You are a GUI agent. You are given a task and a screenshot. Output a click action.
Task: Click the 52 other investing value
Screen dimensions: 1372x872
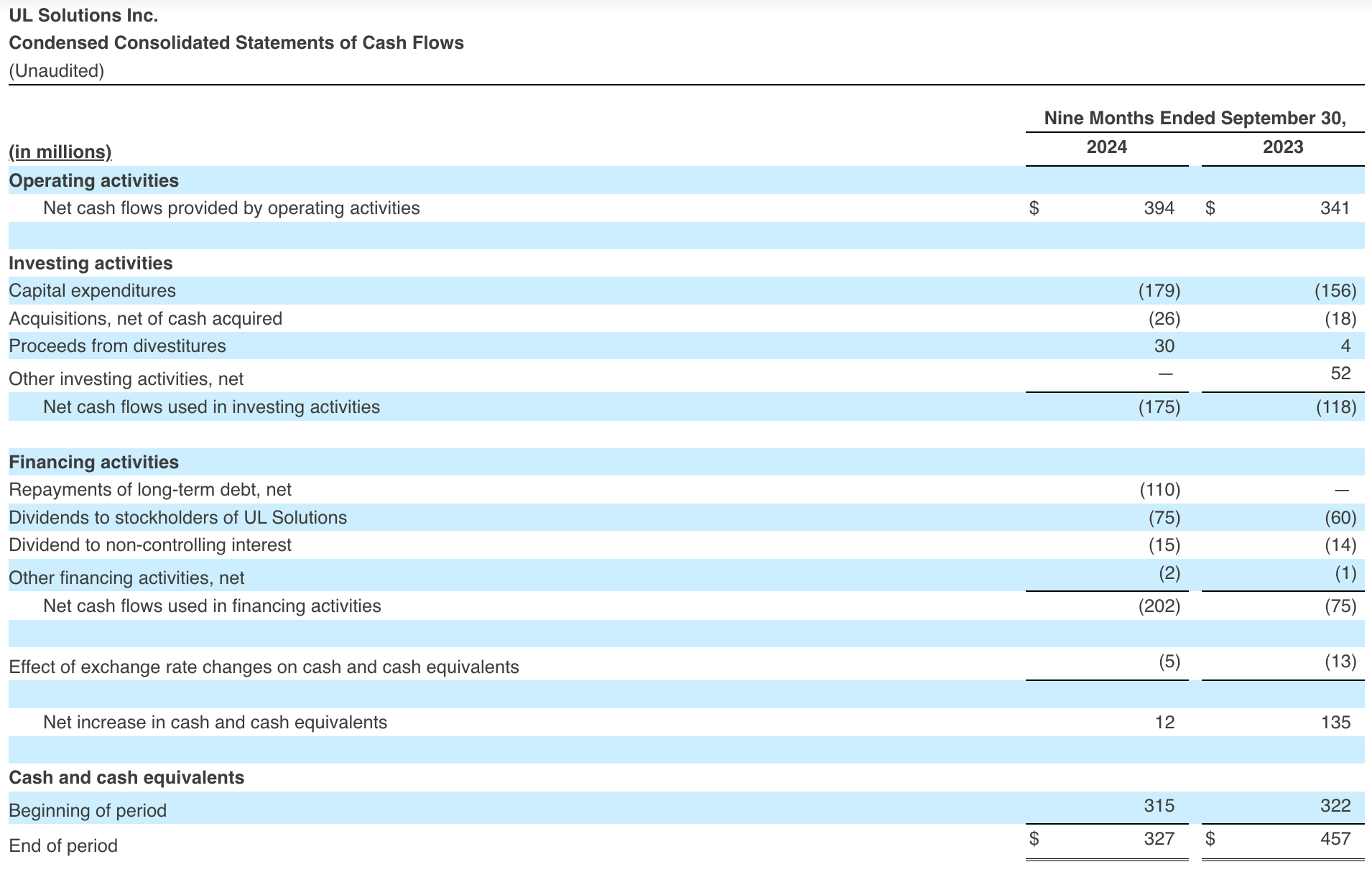coord(1341,374)
